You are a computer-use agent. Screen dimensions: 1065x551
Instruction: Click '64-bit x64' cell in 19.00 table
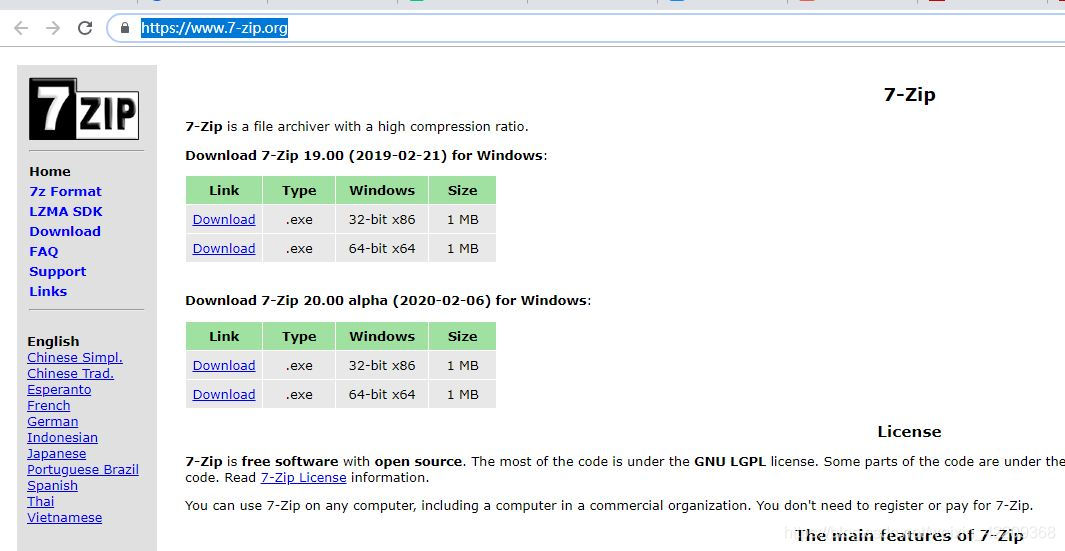tap(382, 249)
